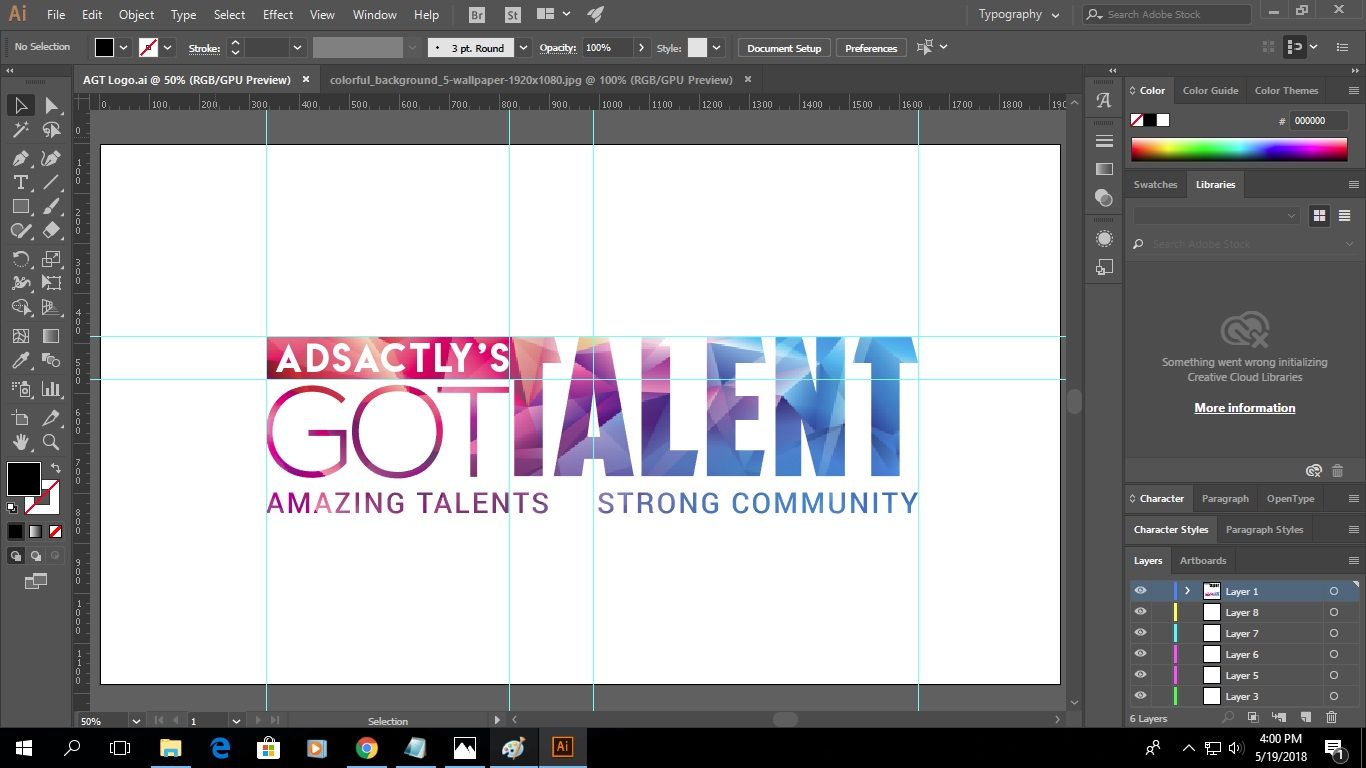Open the Object menu
The height and width of the screenshot is (768, 1366).
click(136, 15)
